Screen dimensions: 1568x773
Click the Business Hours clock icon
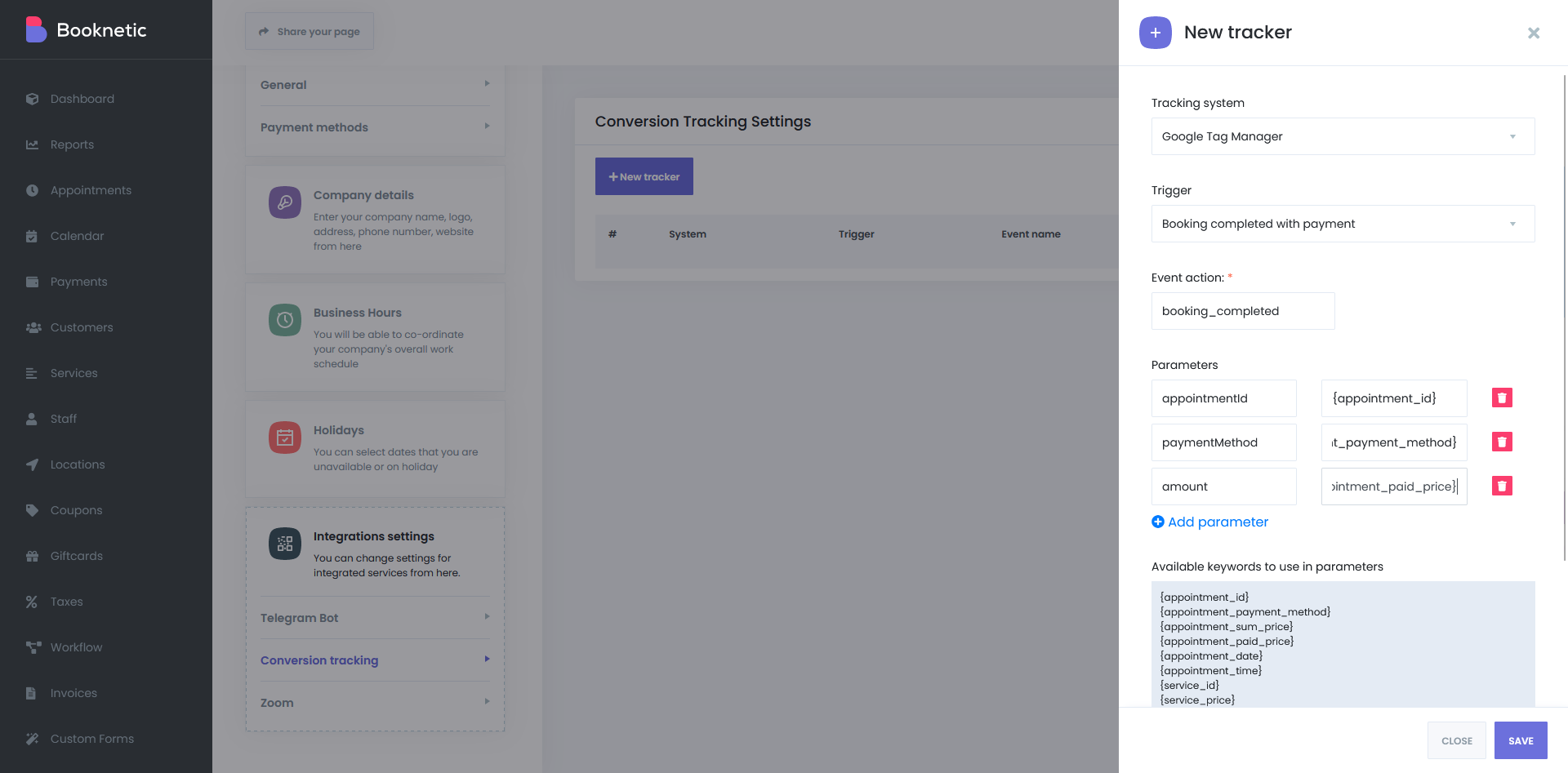point(284,320)
